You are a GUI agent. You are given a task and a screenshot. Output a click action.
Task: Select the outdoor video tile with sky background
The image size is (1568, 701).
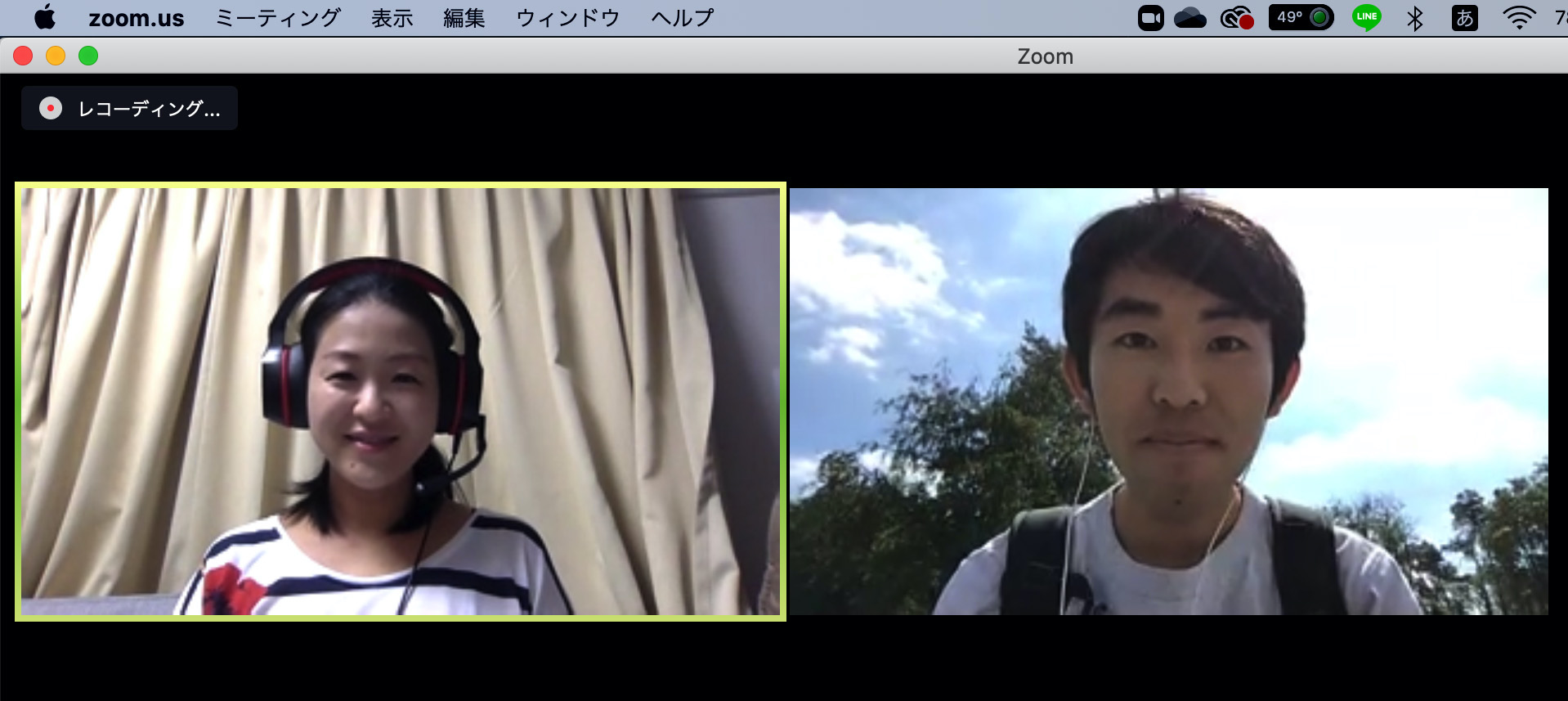point(1168,401)
